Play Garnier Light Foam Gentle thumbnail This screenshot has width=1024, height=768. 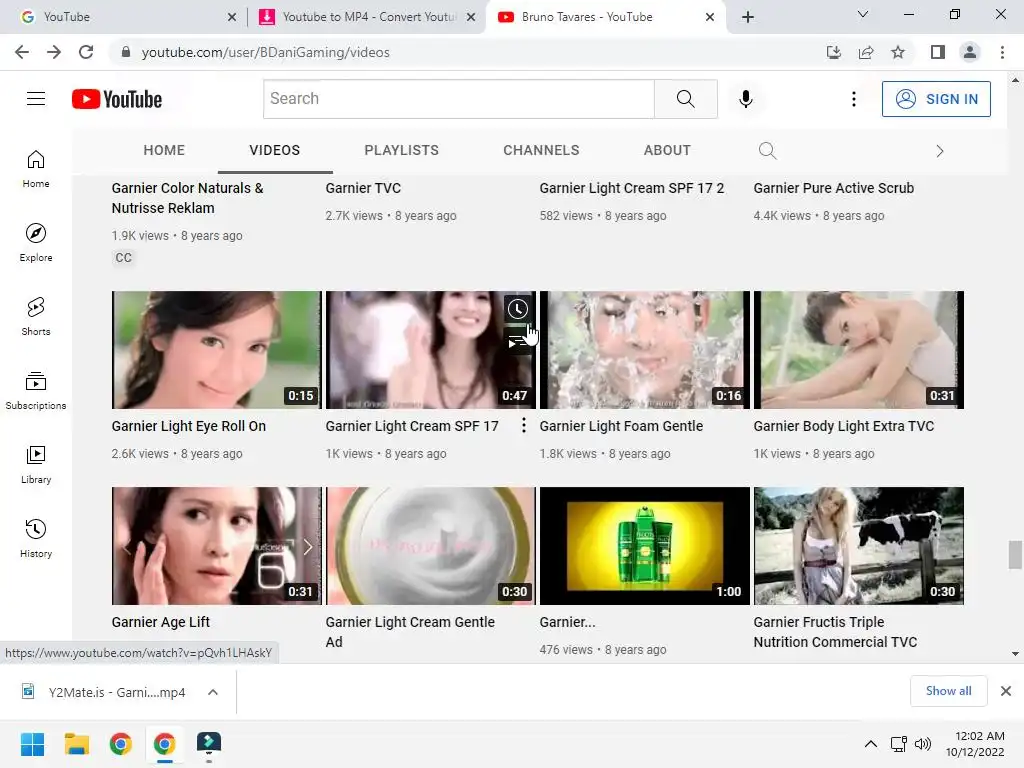(x=645, y=350)
